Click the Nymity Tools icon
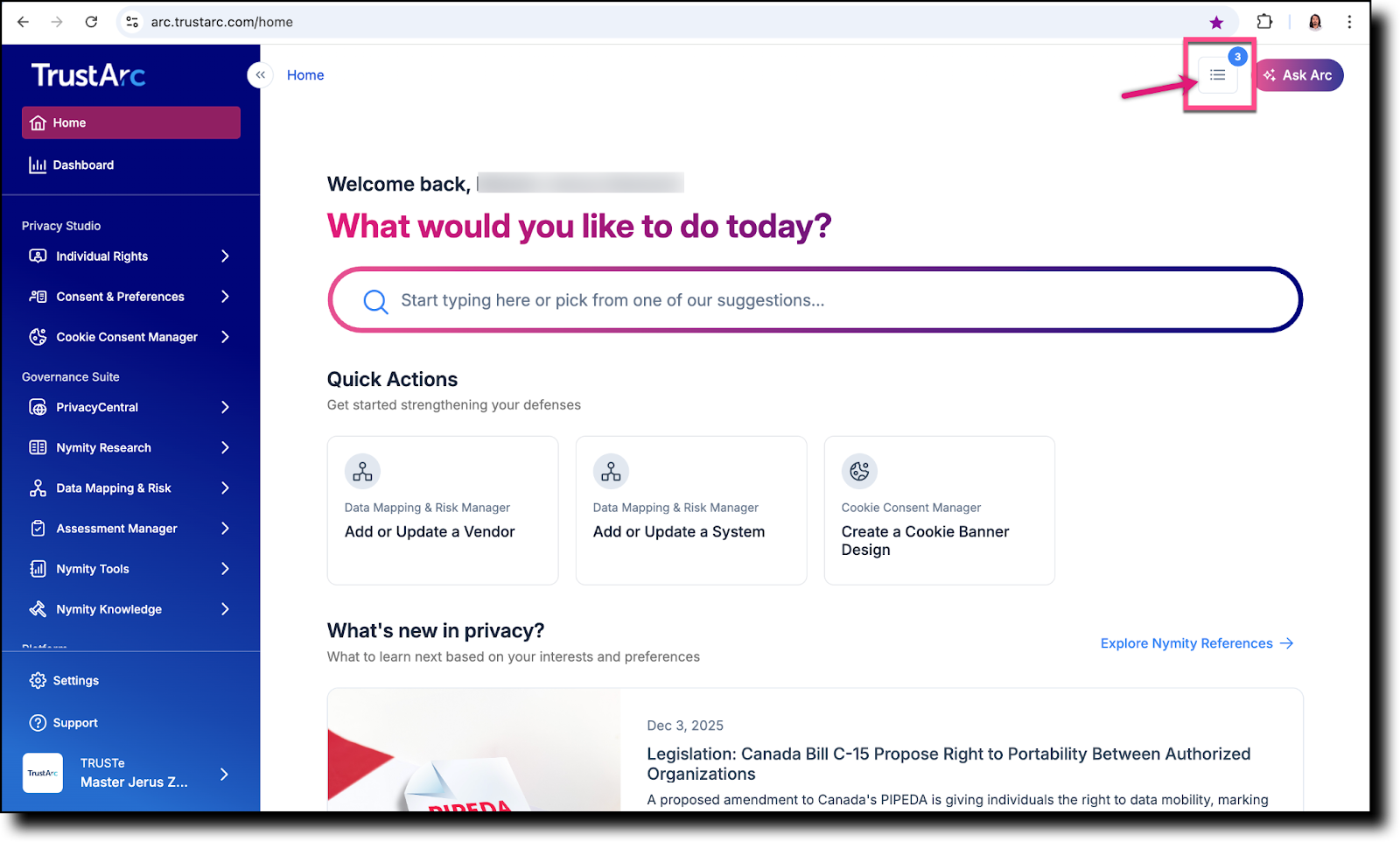 tap(38, 569)
